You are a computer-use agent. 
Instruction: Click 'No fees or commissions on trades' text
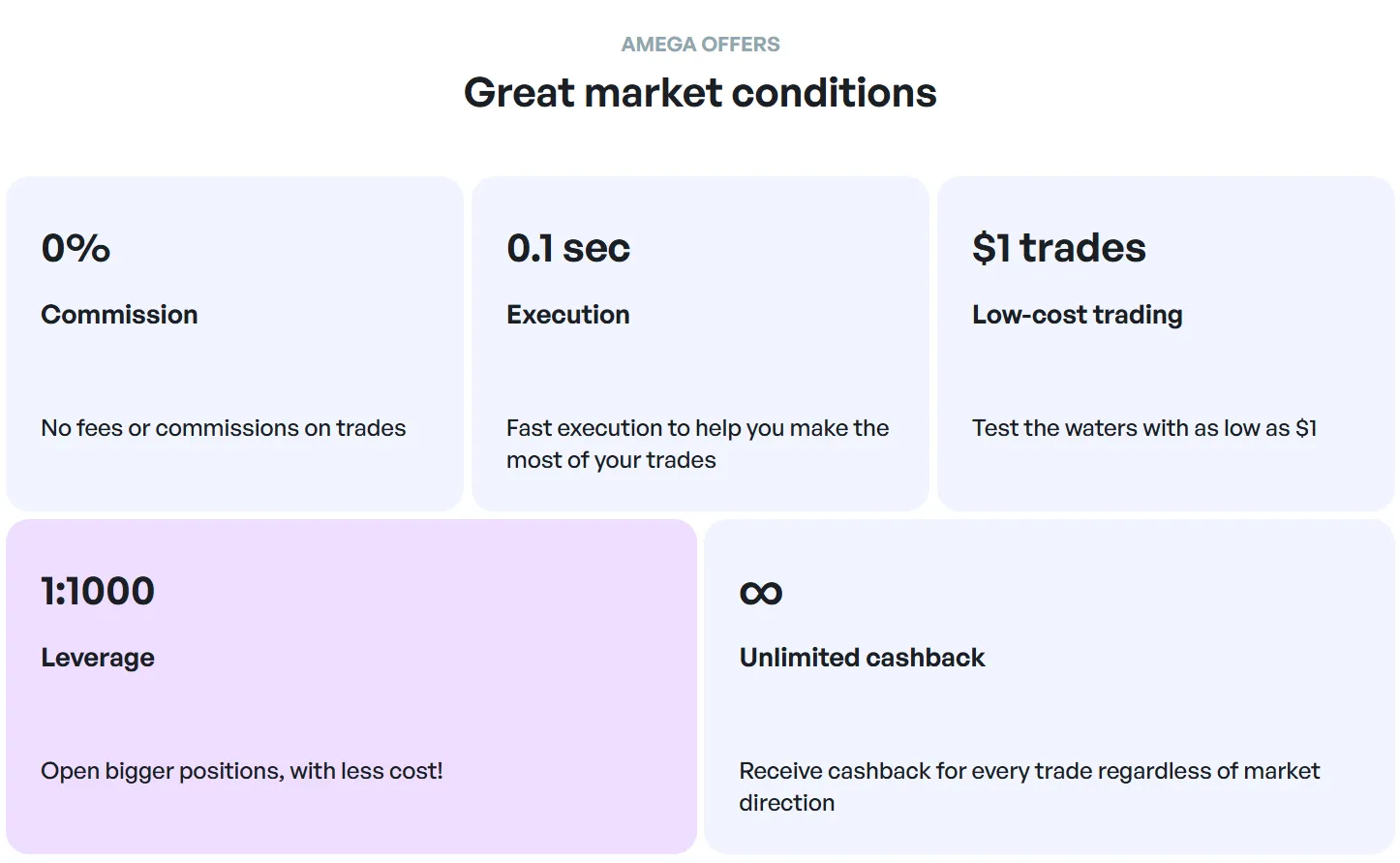pos(224,428)
